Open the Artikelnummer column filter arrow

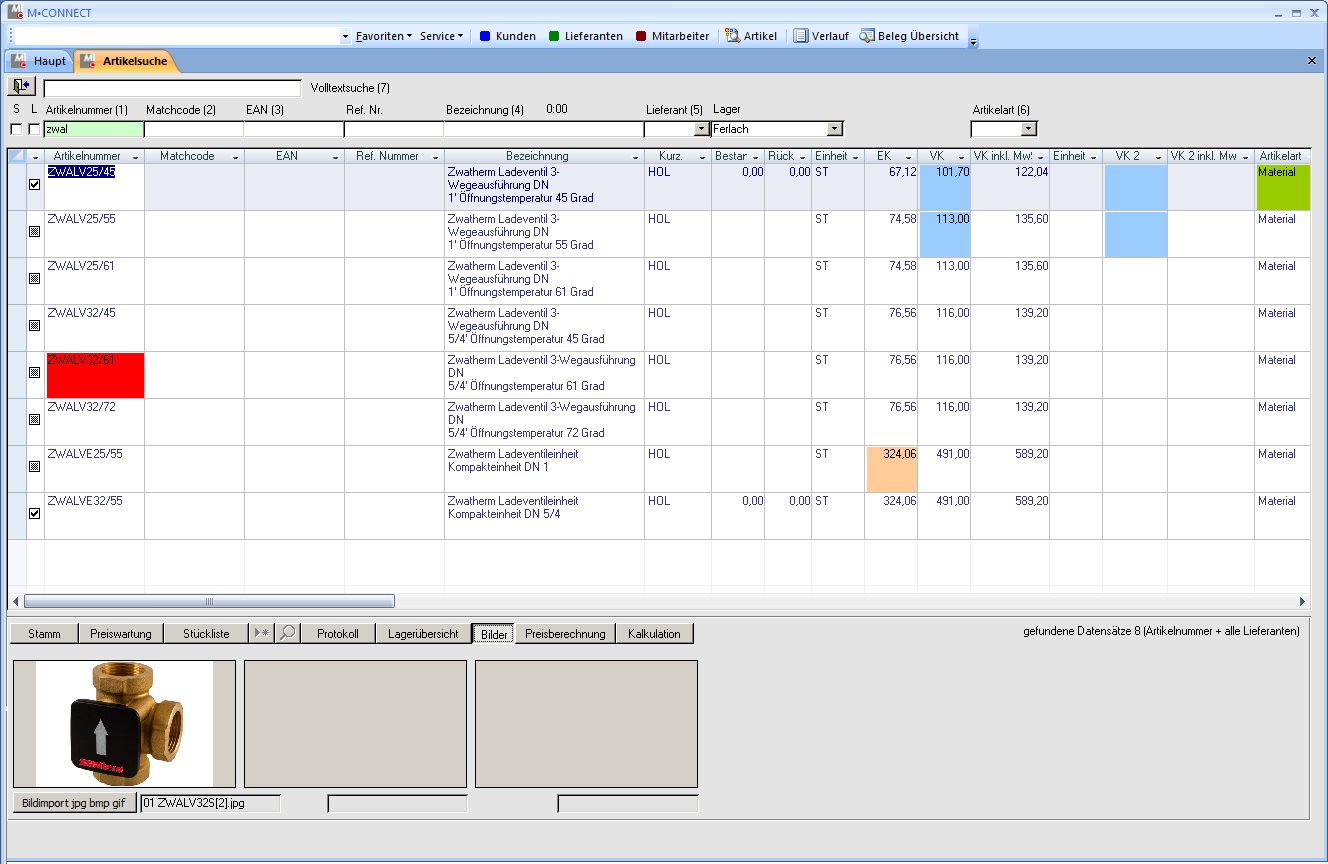coord(135,157)
